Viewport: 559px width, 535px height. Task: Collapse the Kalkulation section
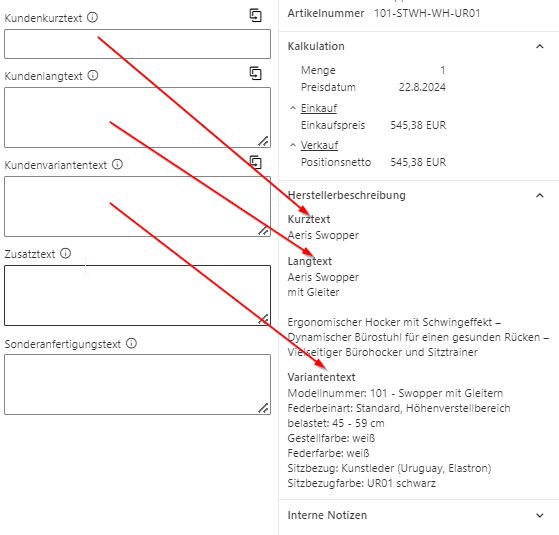click(x=540, y=46)
